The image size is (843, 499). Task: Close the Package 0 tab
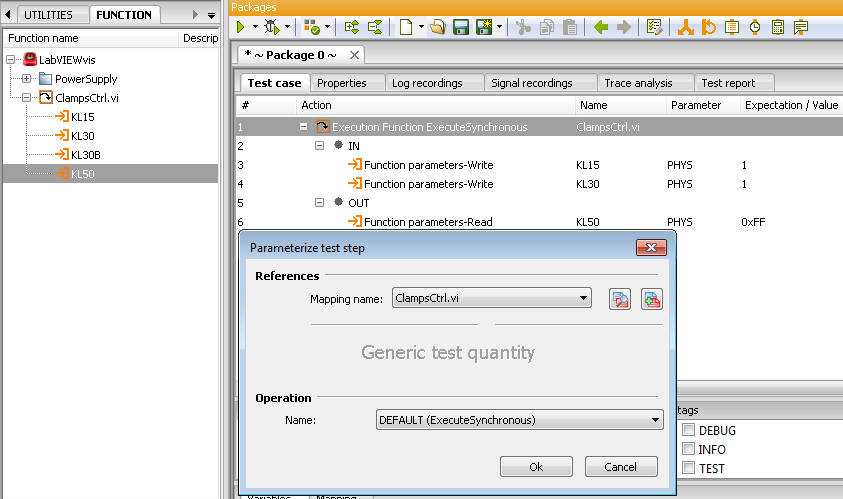pos(354,55)
